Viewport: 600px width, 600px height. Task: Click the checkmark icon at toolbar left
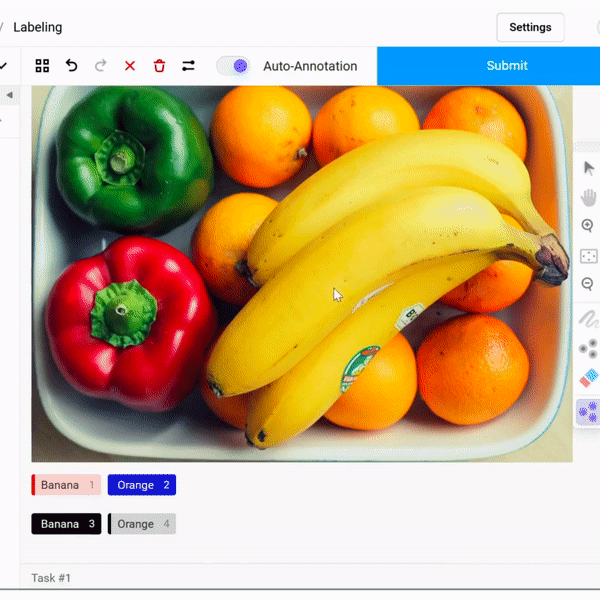tap(3, 66)
